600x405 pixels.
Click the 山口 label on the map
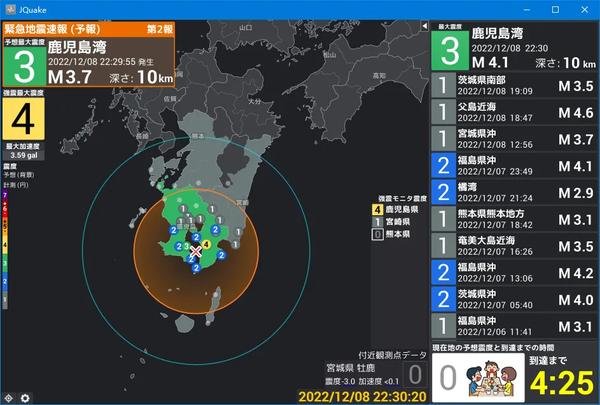246,28
